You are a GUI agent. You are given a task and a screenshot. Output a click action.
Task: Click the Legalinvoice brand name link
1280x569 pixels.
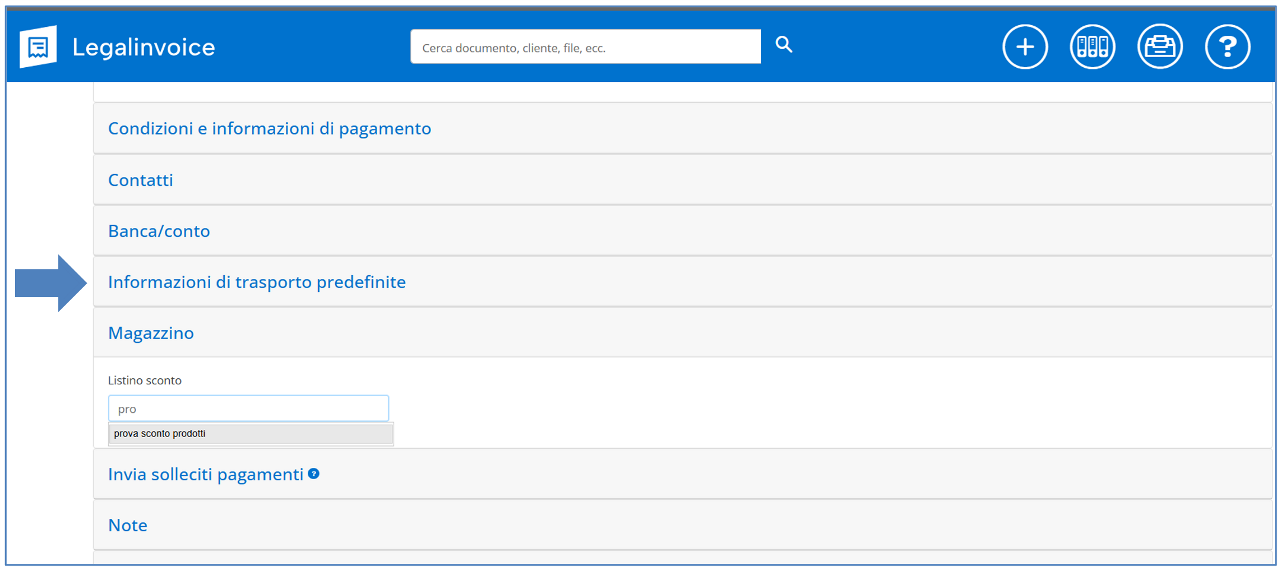144,47
